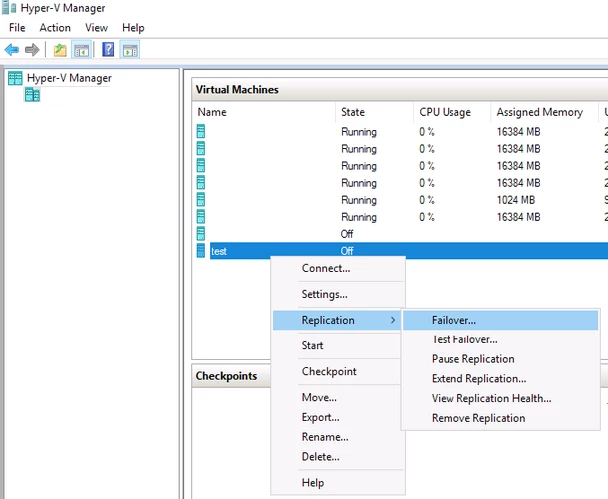
Task: Click the 1024 MB assigned memory cell
Action: pos(516,200)
